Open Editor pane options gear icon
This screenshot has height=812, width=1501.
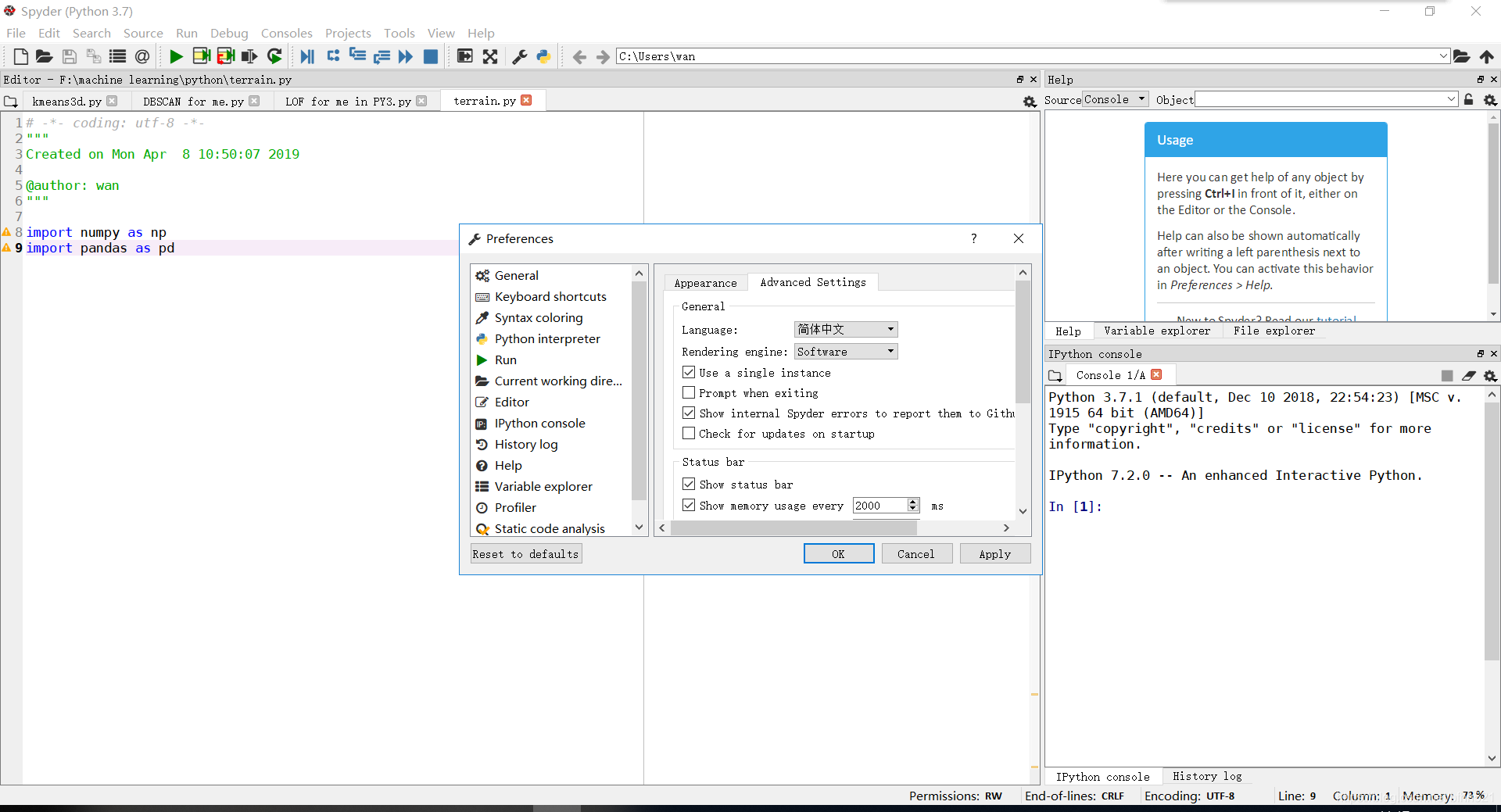tap(1030, 102)
